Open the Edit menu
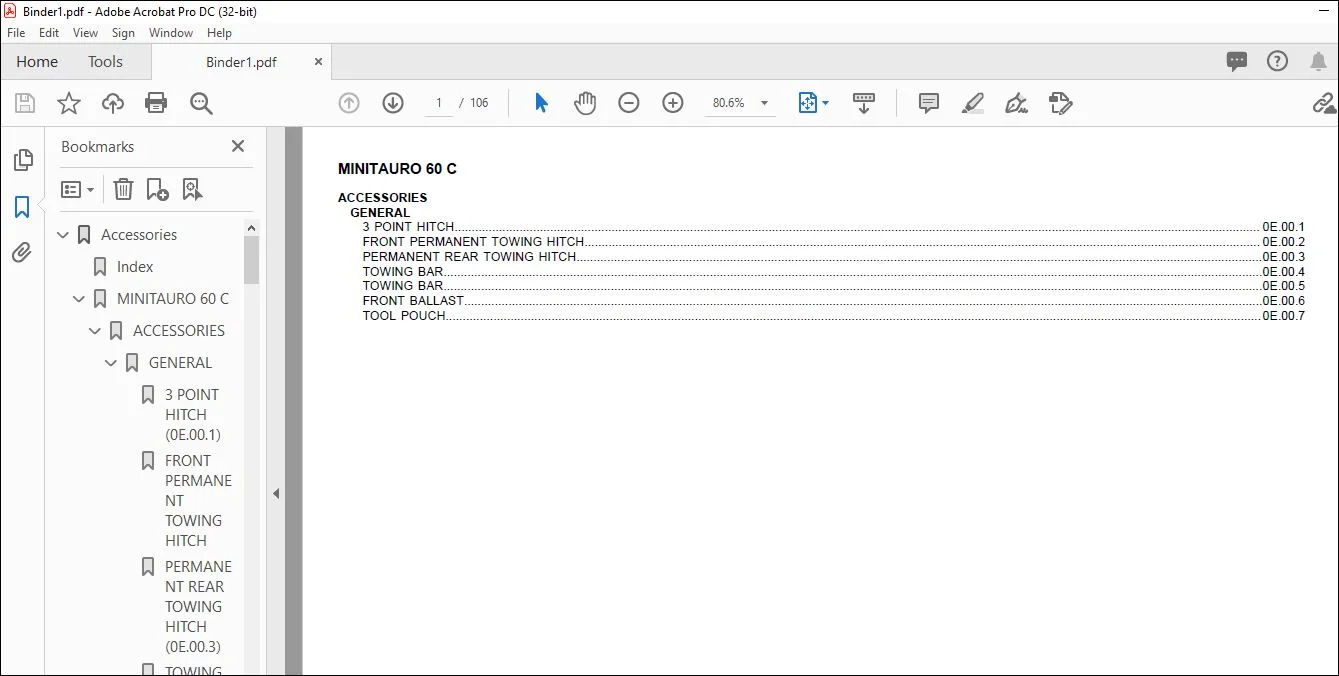Viewport: 1339px width, 676px height. 49,33
